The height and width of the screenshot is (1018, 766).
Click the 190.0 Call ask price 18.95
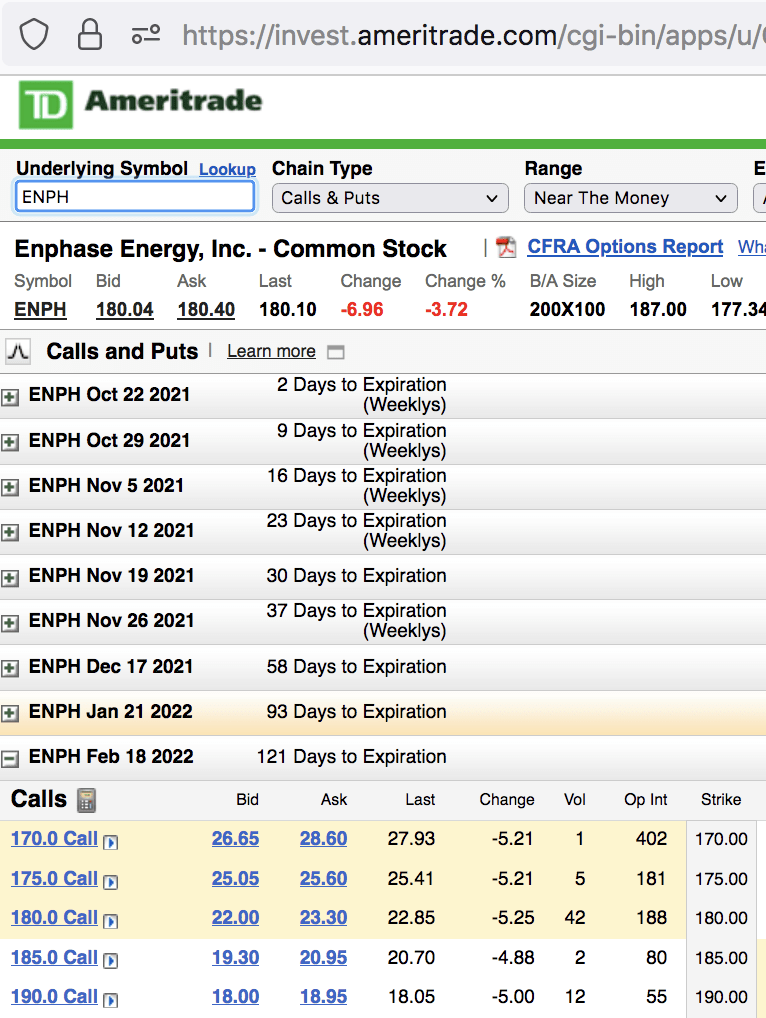pyautogui.click(x=323, y=997)
